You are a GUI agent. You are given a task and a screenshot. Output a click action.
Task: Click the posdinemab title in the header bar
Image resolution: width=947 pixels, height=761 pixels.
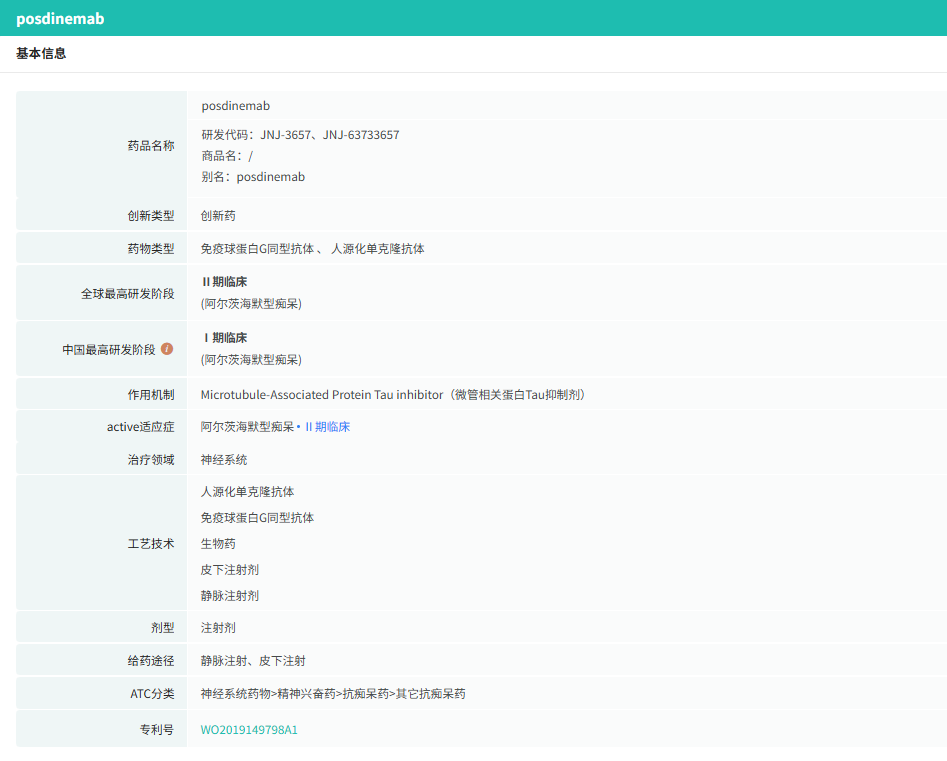coord(60,19)
